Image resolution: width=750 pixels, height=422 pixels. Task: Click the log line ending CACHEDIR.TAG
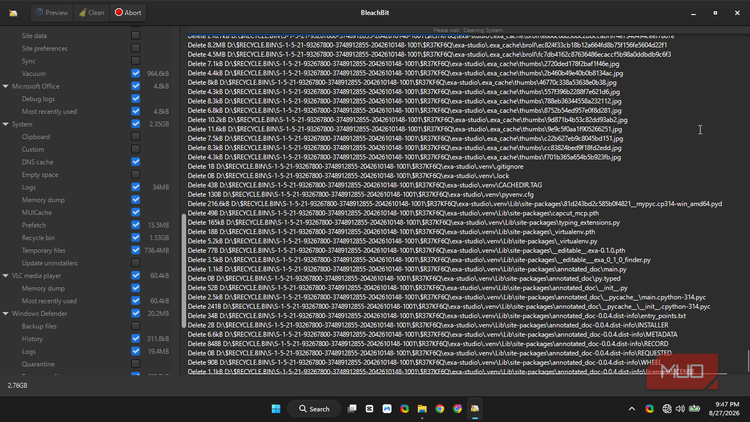[x=365, y=185]
